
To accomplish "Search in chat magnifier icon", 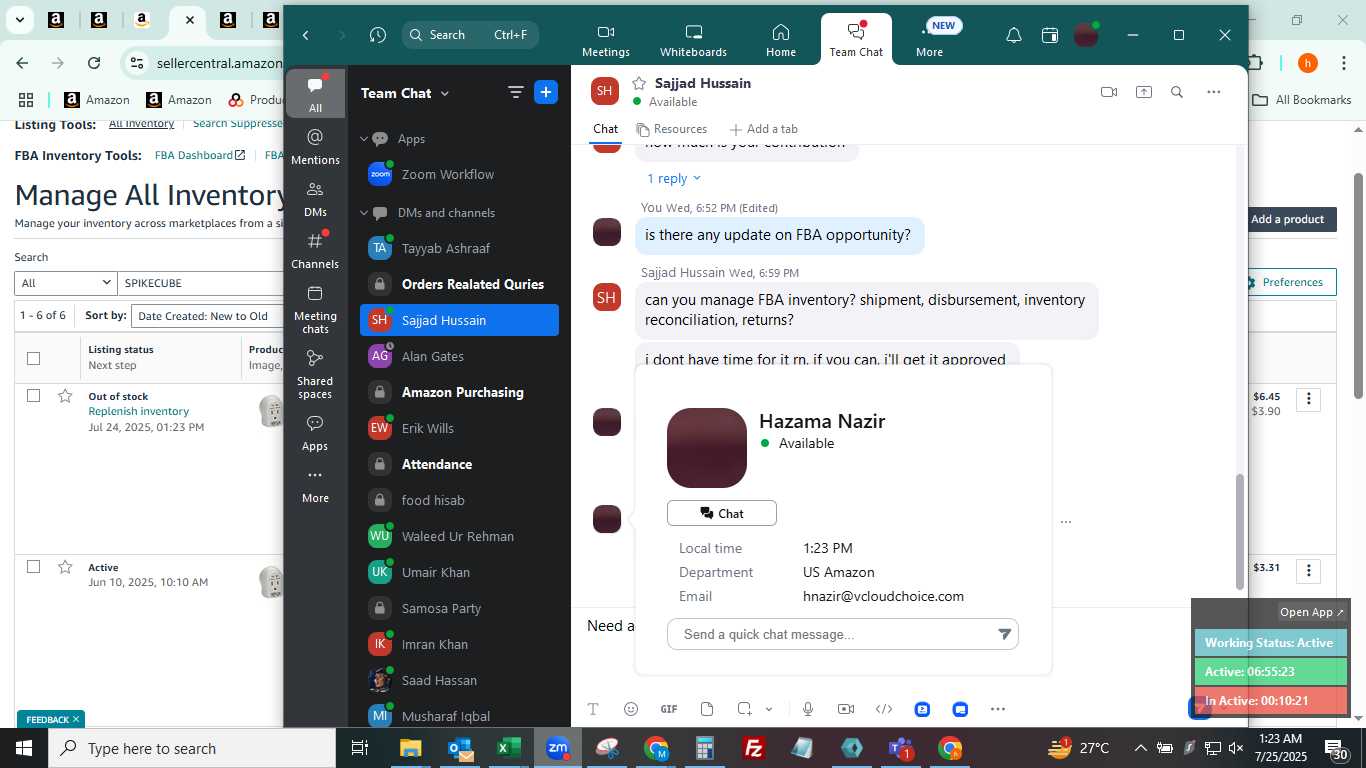I will click(x=1177, y=92).
